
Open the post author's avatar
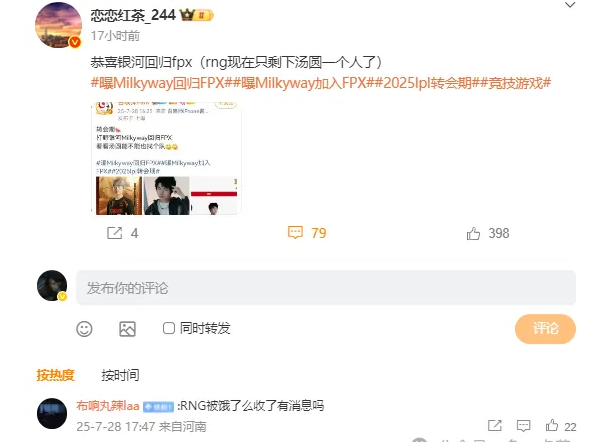tap(58, 25)
